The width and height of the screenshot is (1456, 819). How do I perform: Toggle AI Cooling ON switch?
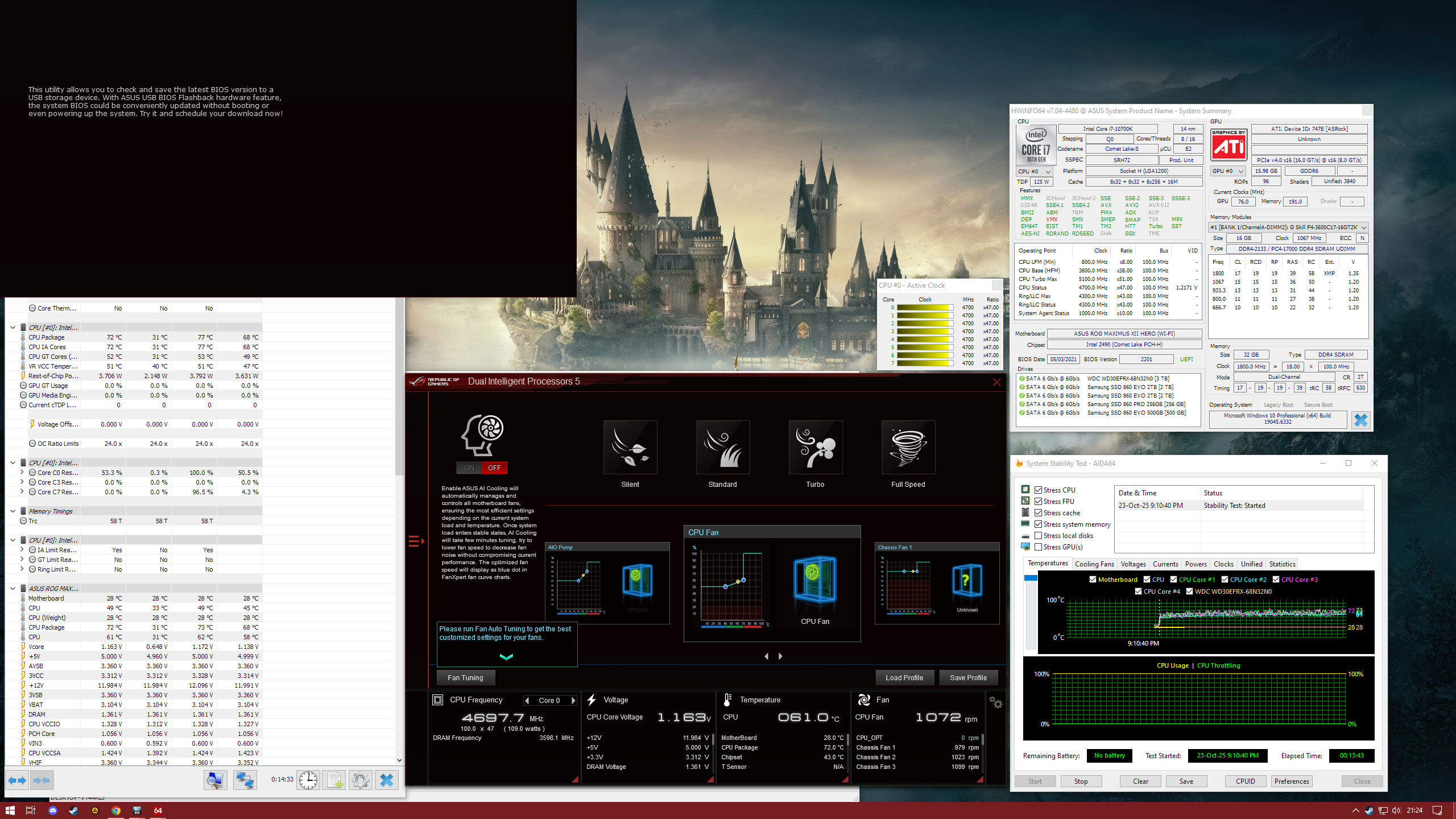(469, 468)
